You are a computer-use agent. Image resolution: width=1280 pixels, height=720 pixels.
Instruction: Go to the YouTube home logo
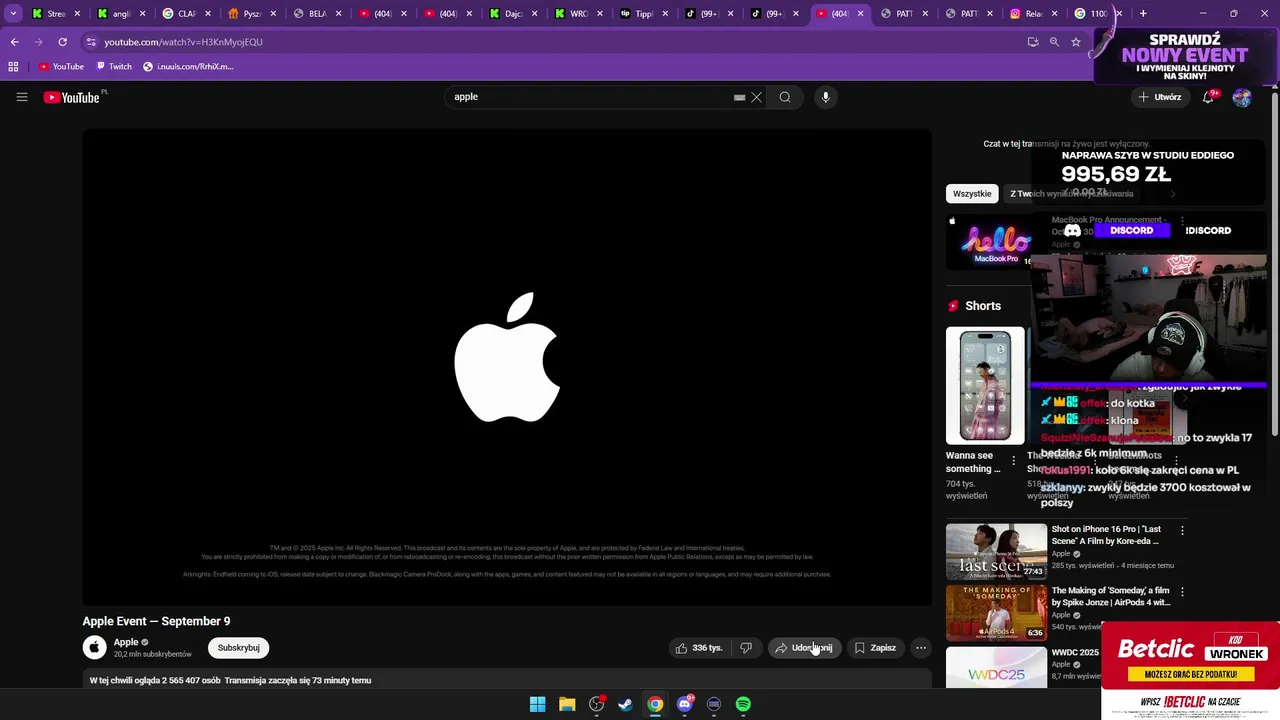[x=73, y=97]
